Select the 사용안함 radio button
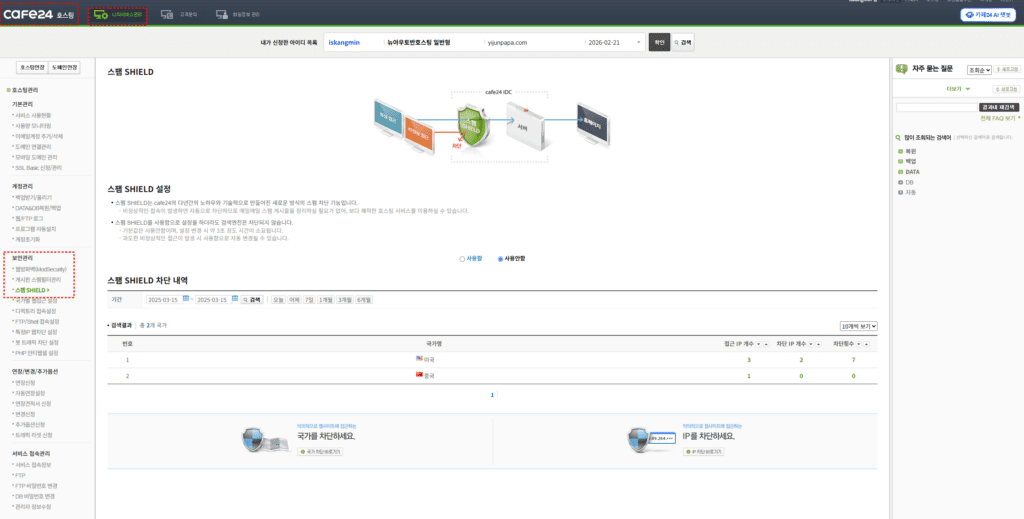 [500, 259]
